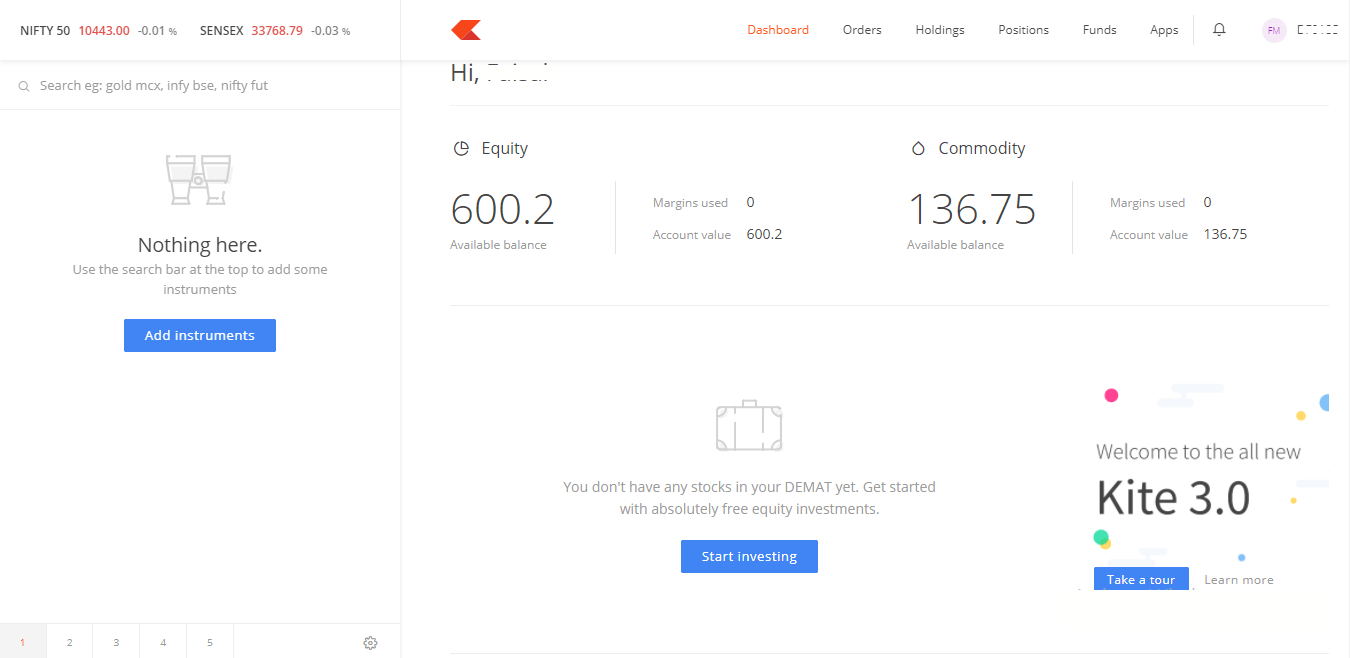1350x658 pixels.
Task: Open the Learn more link
Action: (1239, 580)
